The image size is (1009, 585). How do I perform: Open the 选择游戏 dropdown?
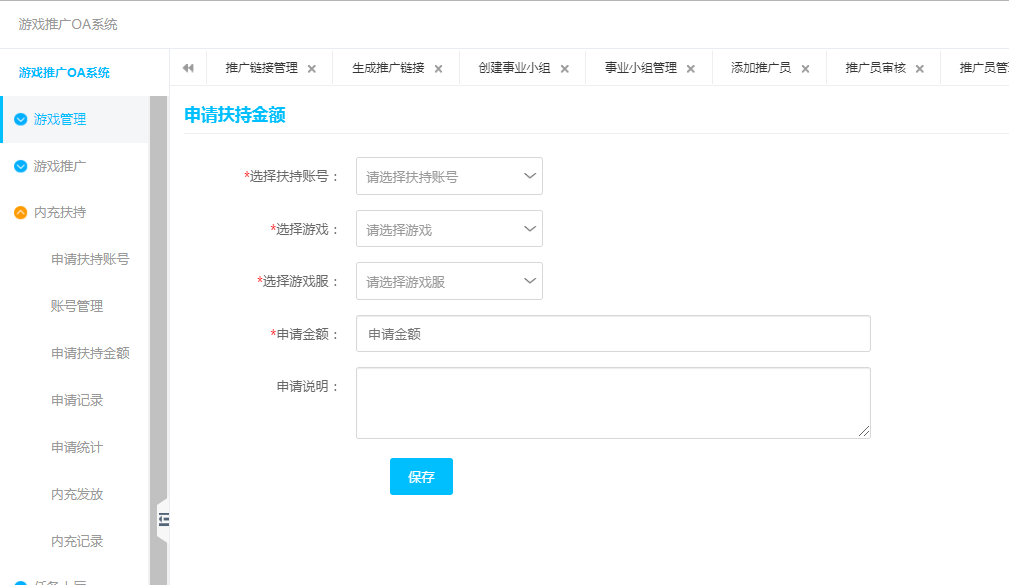click(x=449, y=229)
